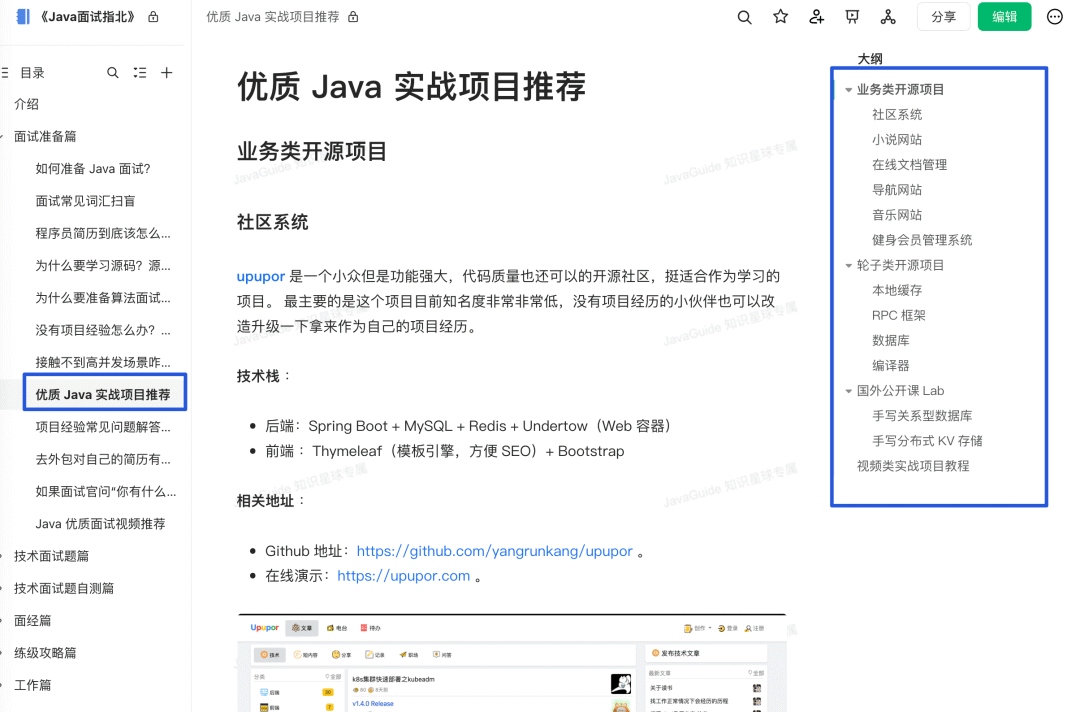This screenshot has width=1080, height=712.
Task: Click the Upupor site screenshot image
Action: pyautogui.click(x=512, y=662)
